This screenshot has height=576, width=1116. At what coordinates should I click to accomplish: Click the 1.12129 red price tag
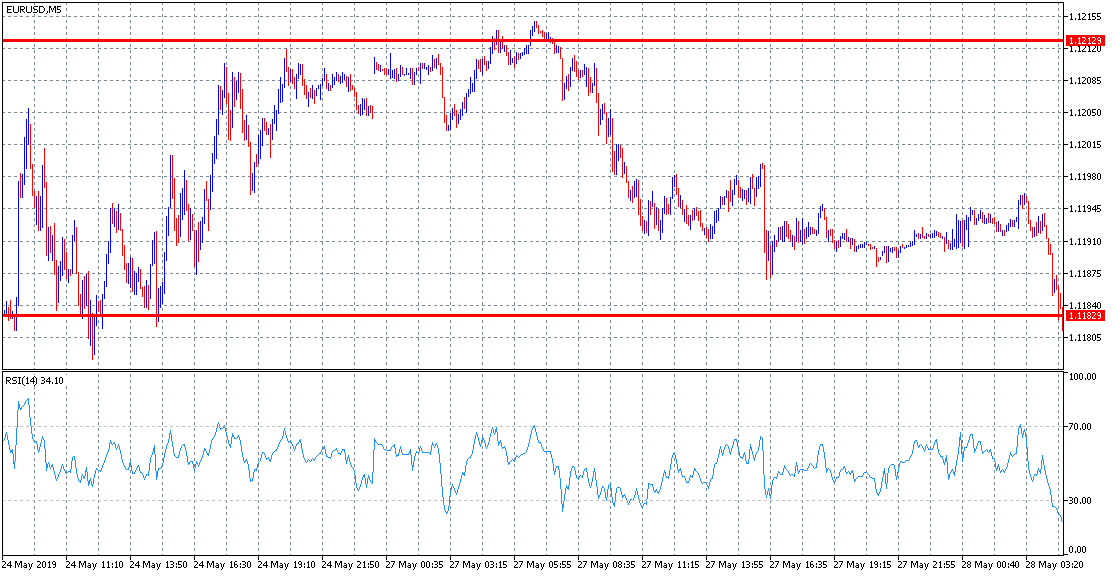(1085, 42)
